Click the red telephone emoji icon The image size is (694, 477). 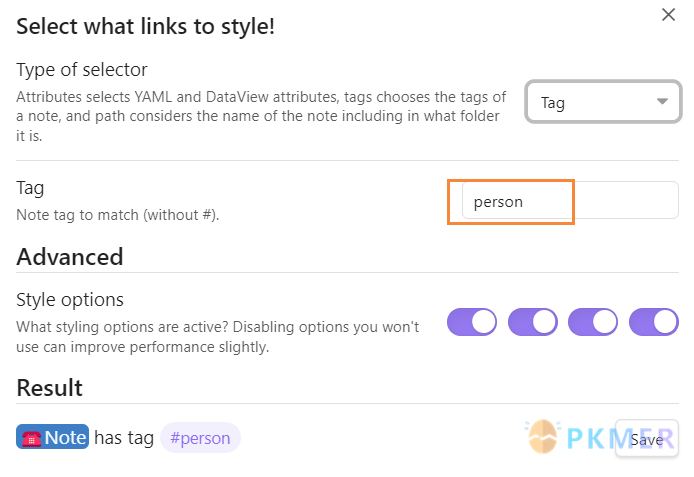click(31, 438)
